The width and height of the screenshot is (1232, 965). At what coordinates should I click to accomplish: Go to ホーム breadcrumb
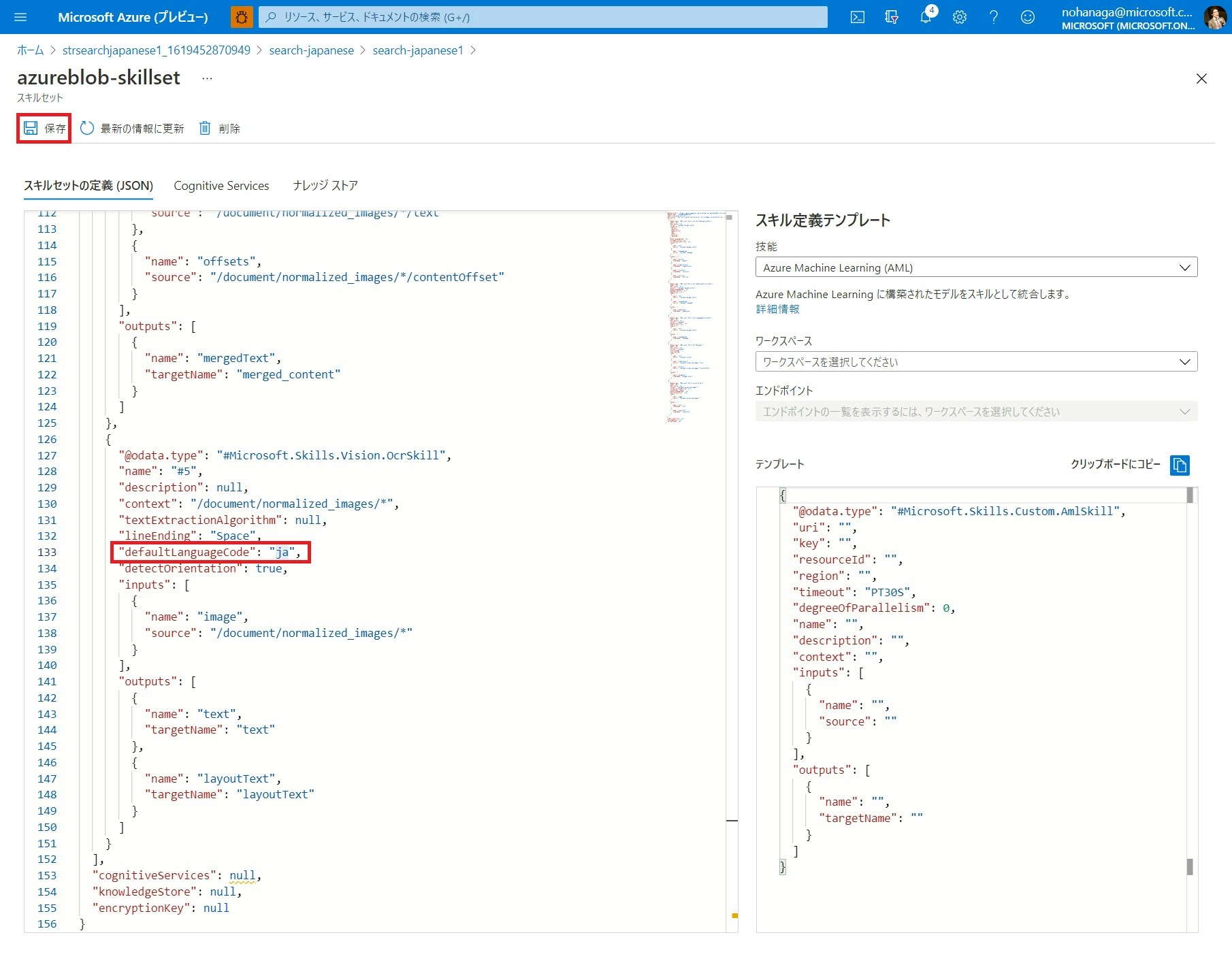pos(30,50)
